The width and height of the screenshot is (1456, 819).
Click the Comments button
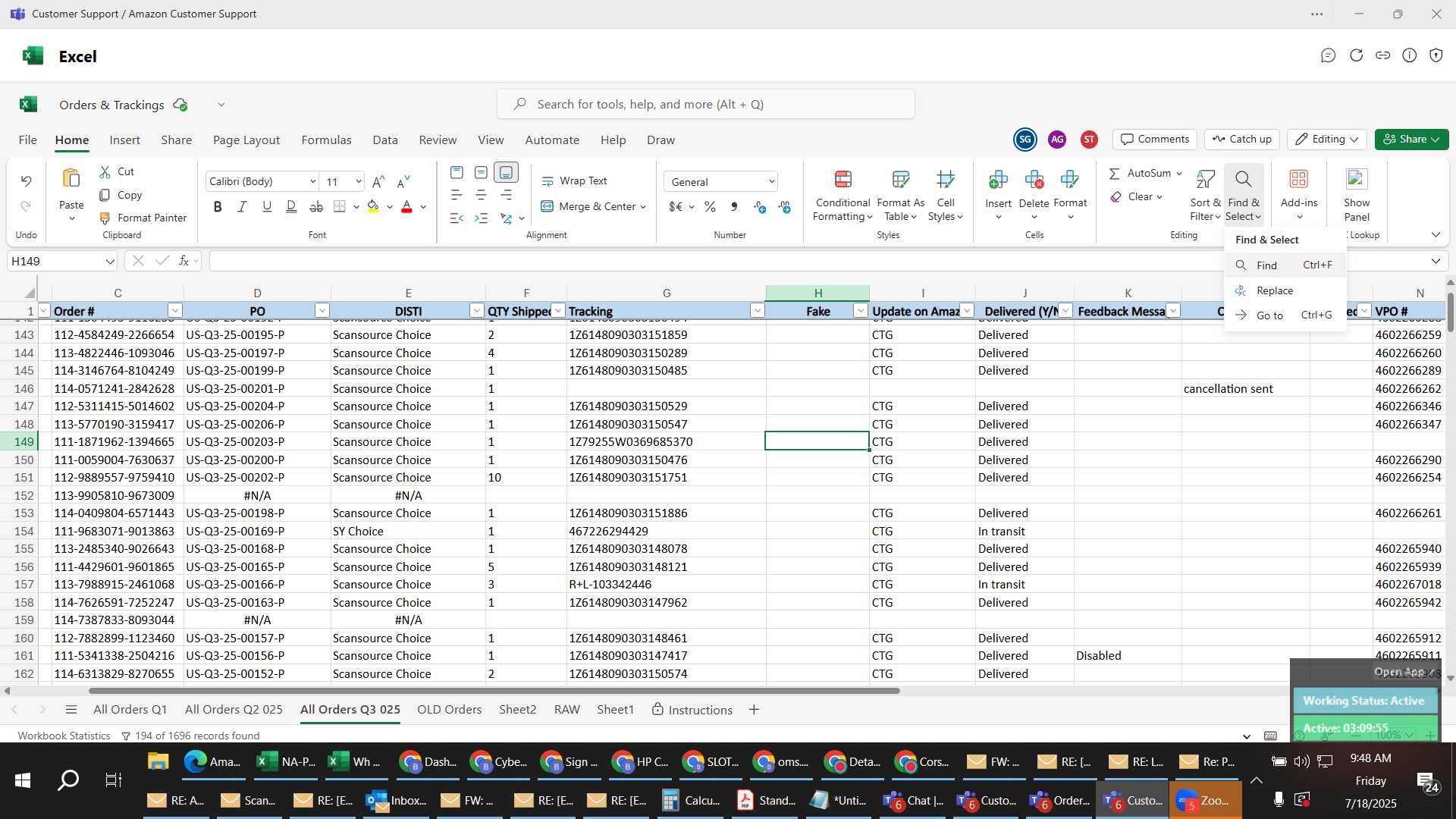pyautogui.click(x=1155, y=140)
